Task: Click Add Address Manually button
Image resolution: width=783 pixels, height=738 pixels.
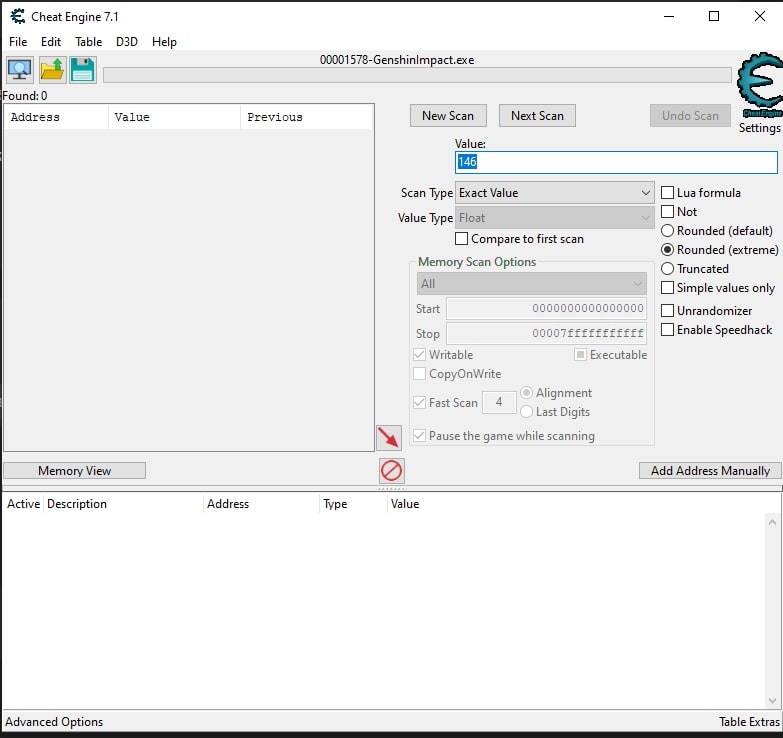Action: (710, 470)
